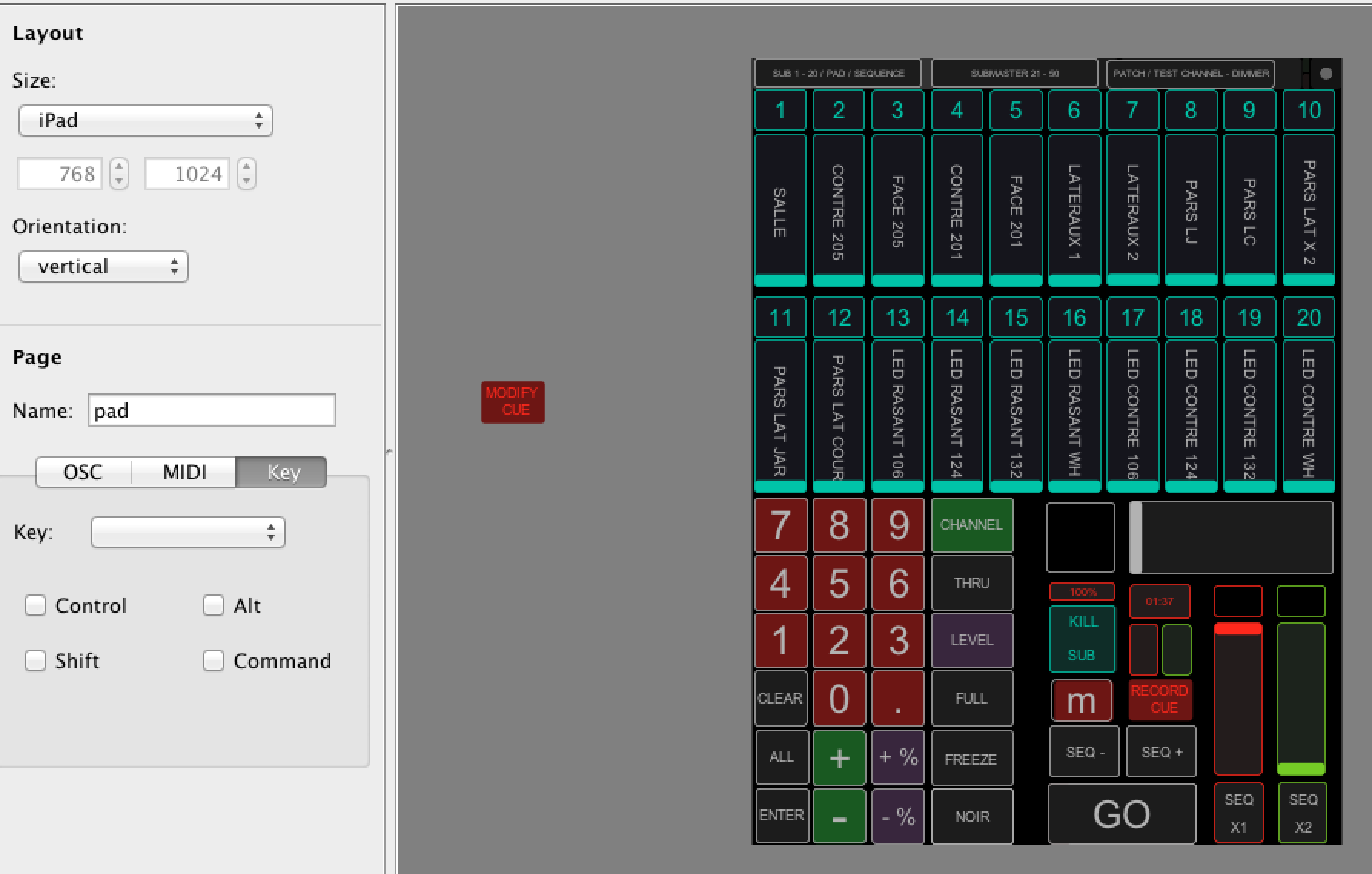Viewport: 1372px width, 874px height.
Task: Open the iPad layout size dropdown
Action: [x=146, y=121]
